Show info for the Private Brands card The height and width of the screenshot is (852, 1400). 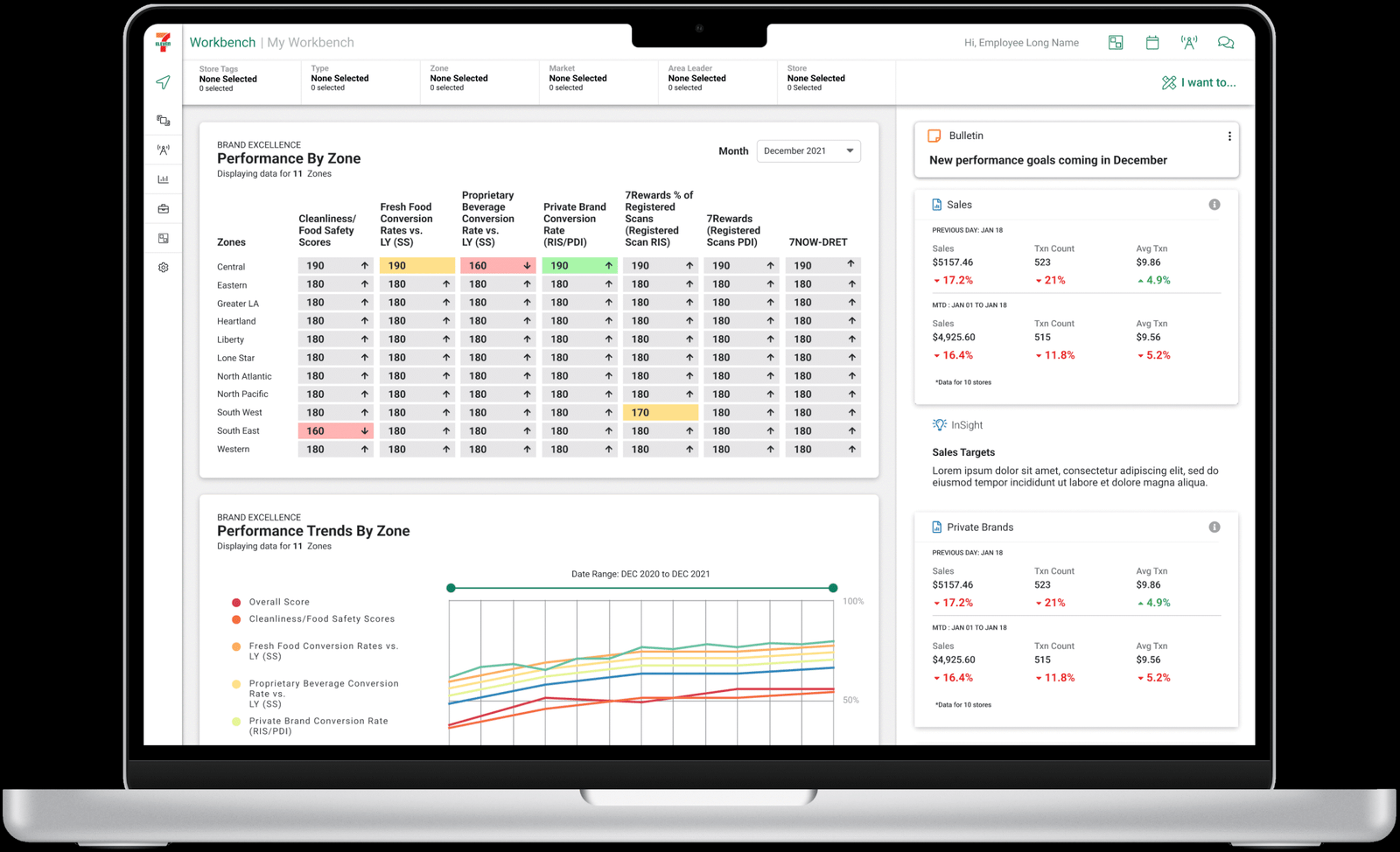1214,527
